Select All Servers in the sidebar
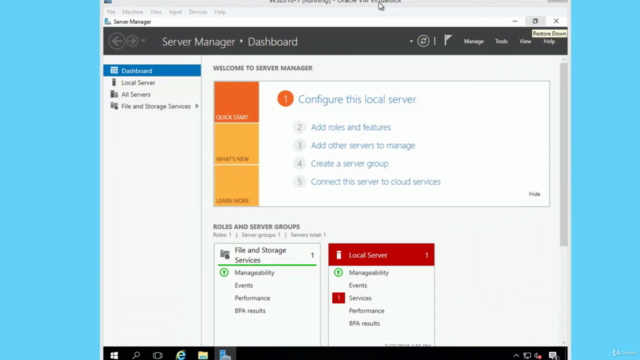 (152, 94)
